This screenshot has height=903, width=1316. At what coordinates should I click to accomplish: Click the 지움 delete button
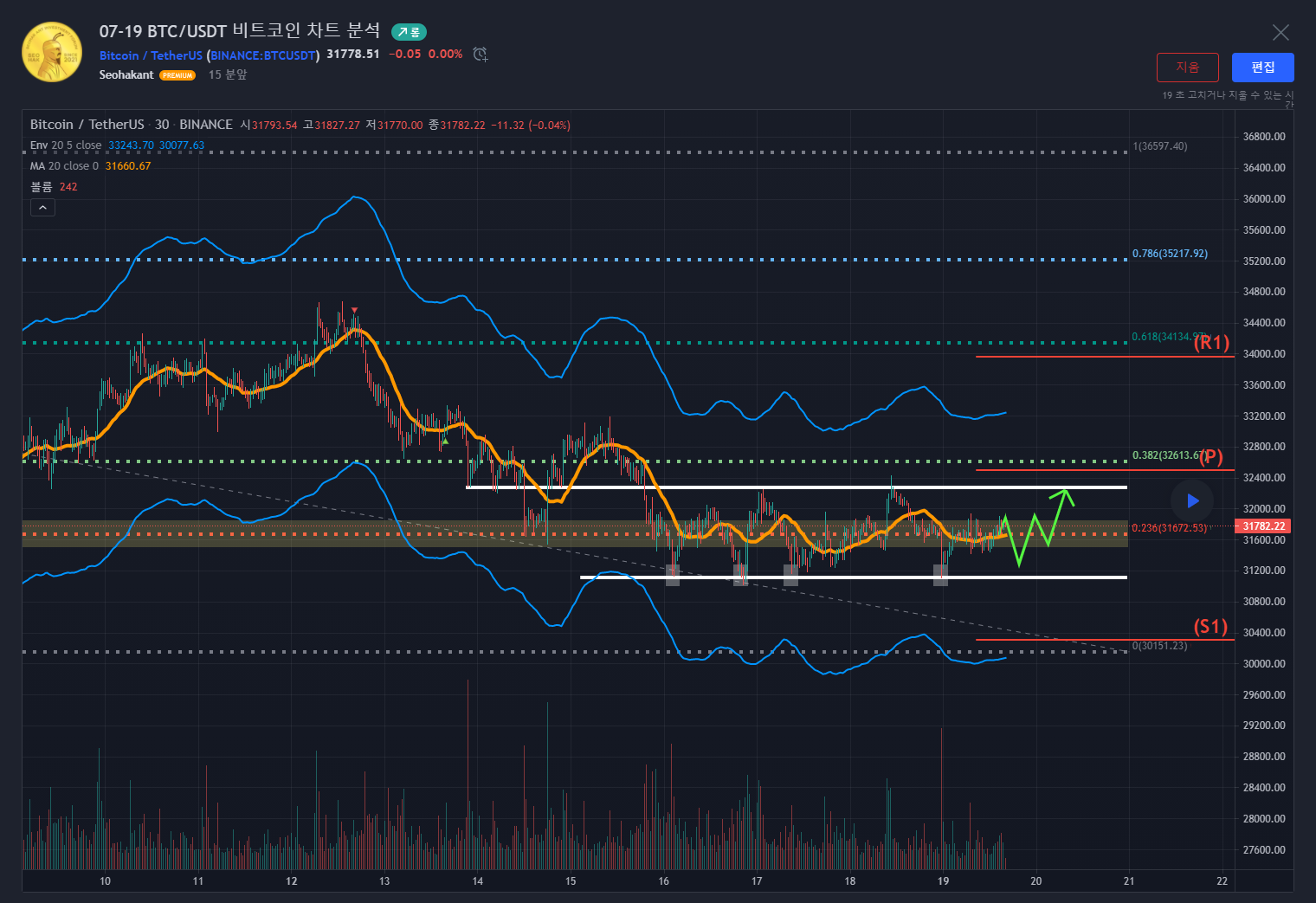pos(1187,68)
